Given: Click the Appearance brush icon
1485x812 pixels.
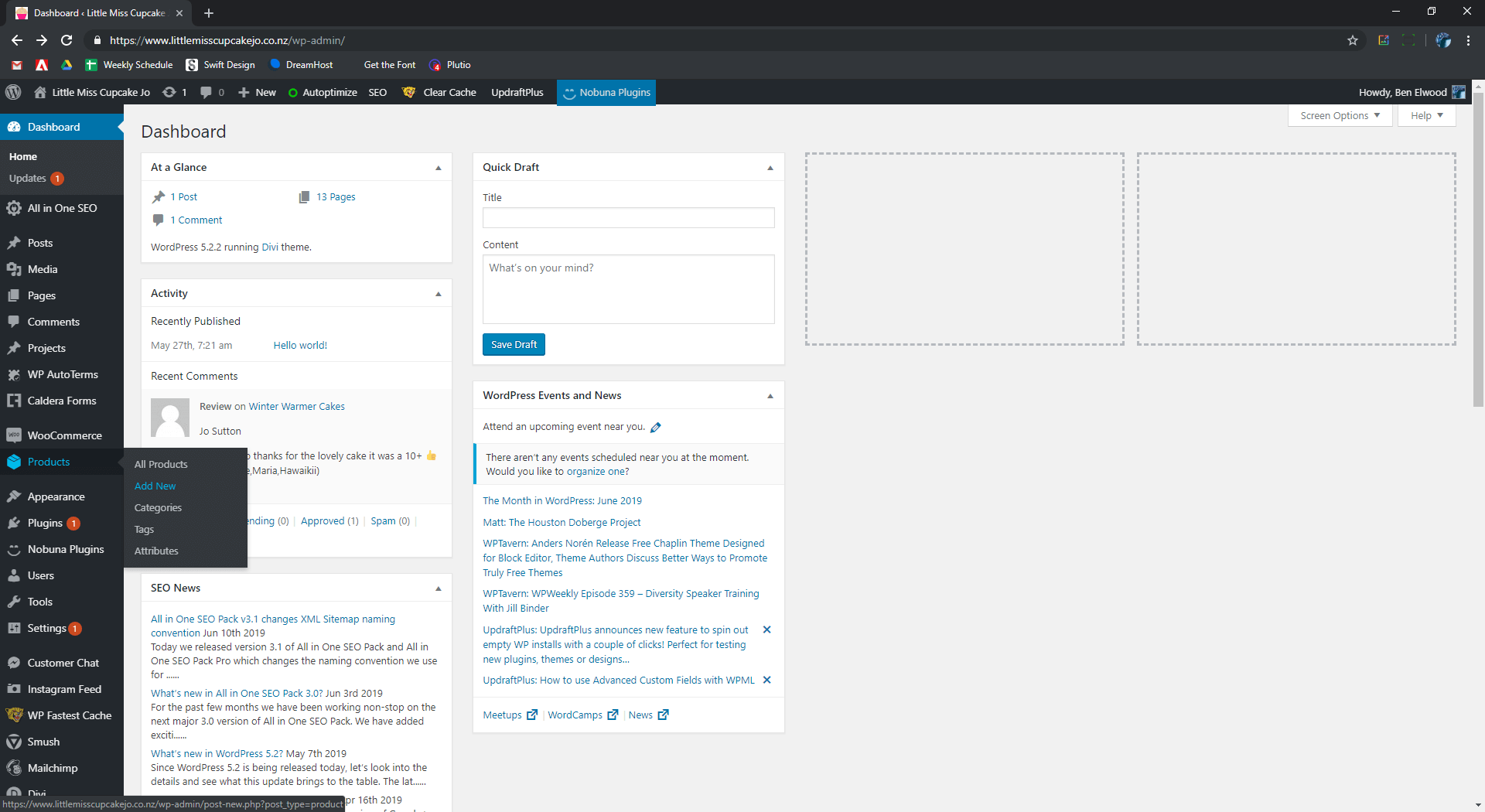Looking at the screenshot, I should pos(14,496).
